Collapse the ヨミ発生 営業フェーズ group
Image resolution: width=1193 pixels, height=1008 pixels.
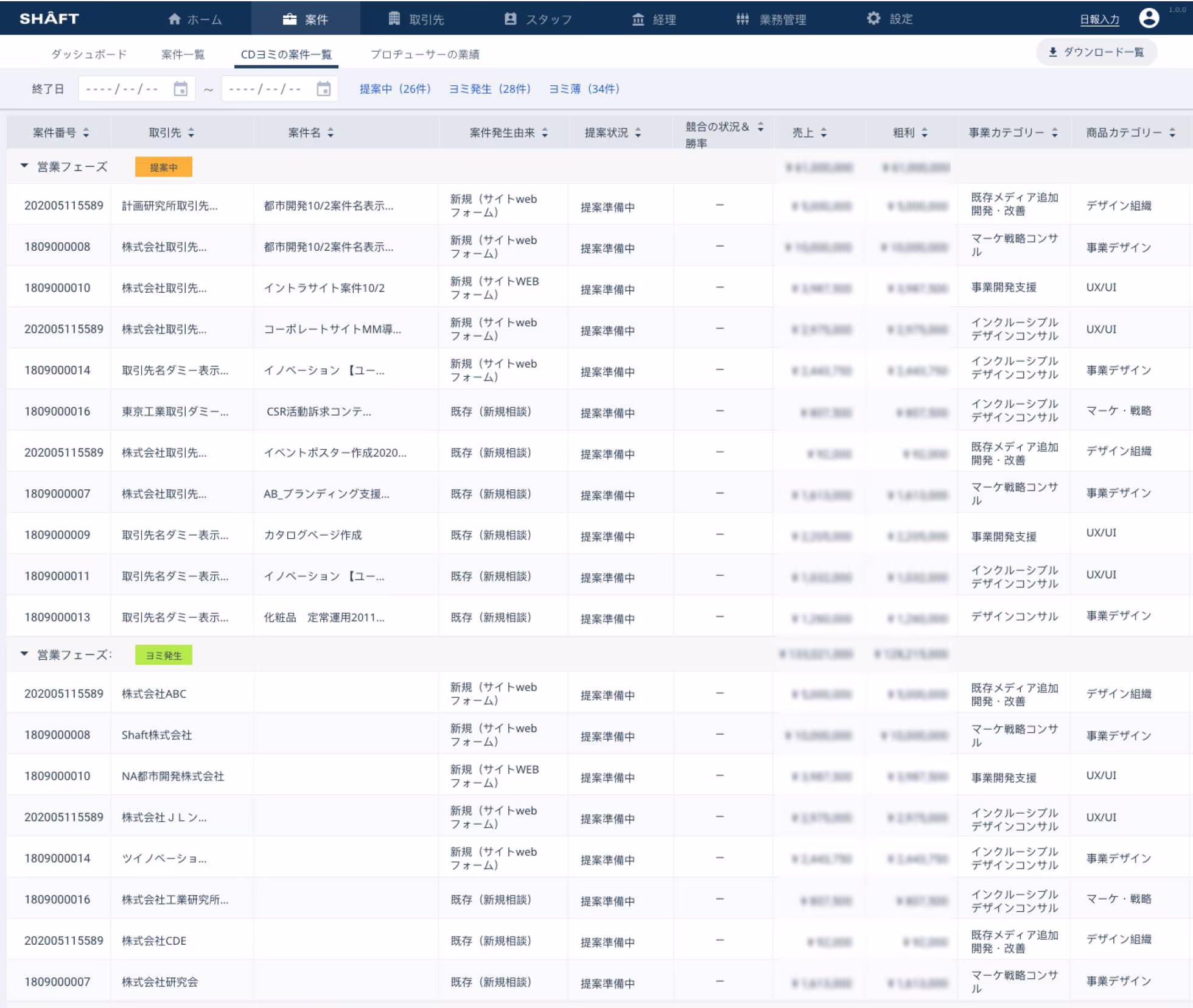tap(24, 654)
